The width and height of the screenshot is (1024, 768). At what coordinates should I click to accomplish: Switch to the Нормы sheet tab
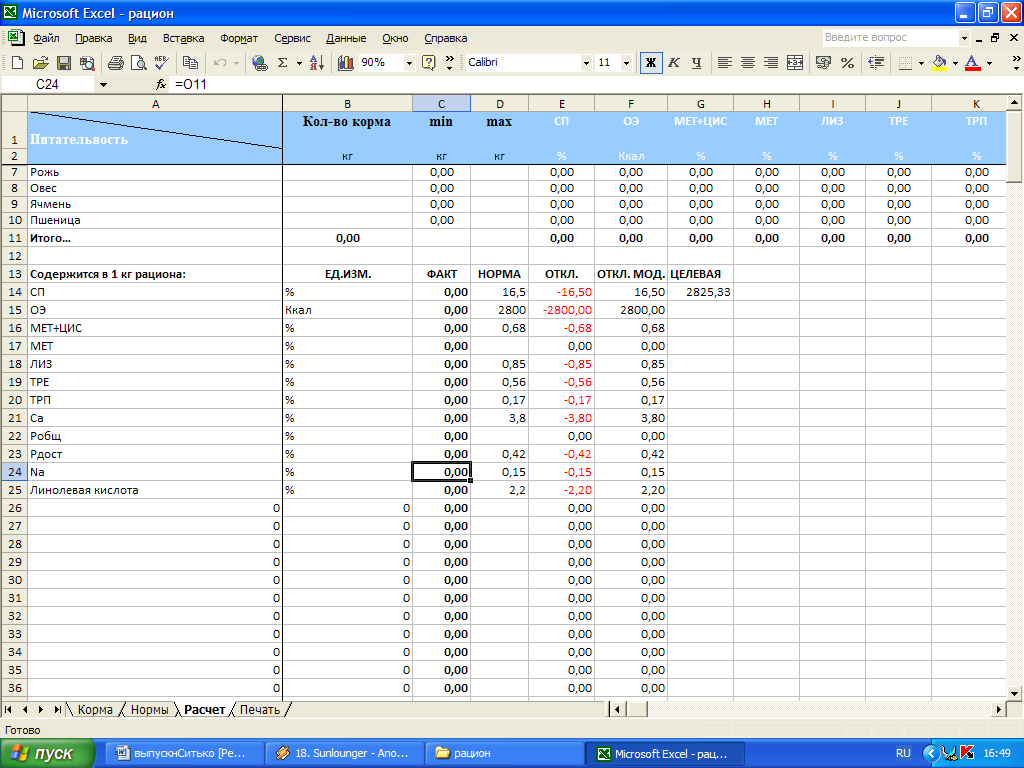[149, 709]
